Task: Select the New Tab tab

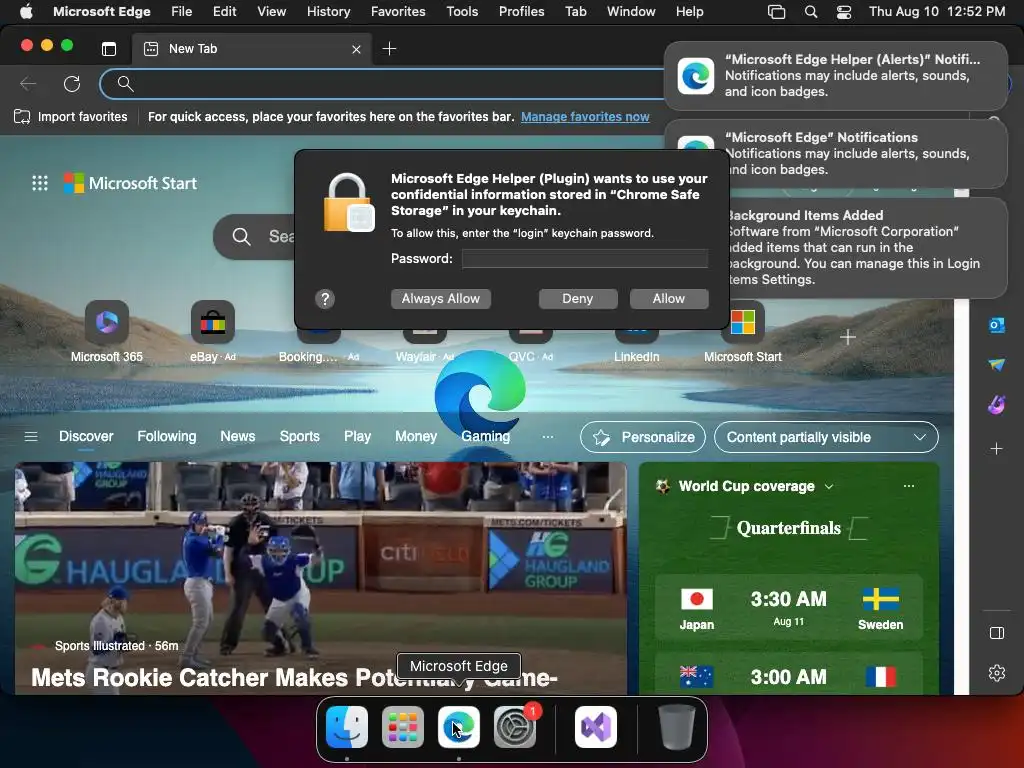Action: click(x=252, y=49)
